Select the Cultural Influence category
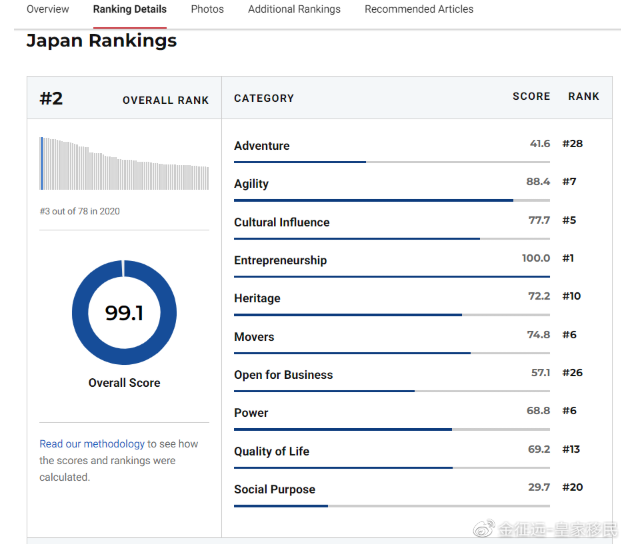Screen dimensions: 621x545 click(x=282, y=222)
